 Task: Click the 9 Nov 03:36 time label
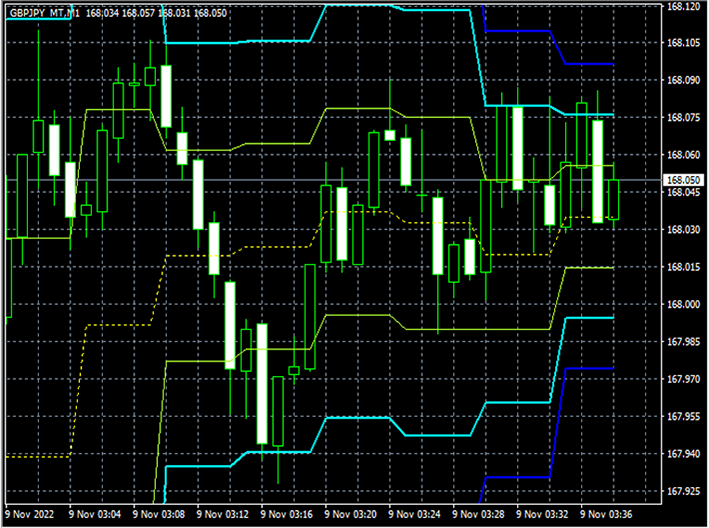click(x=606, y=514)
